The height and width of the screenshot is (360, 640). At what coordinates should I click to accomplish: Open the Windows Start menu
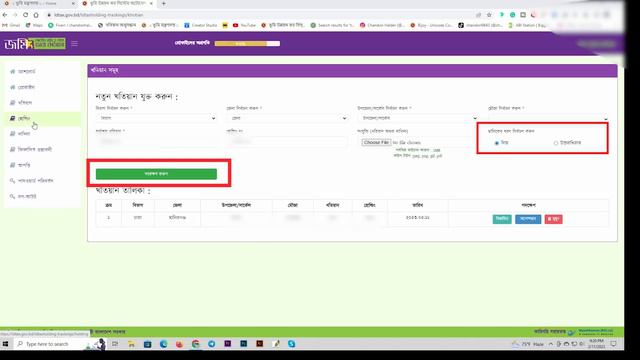pyautogui.click(x=5, y=344)
